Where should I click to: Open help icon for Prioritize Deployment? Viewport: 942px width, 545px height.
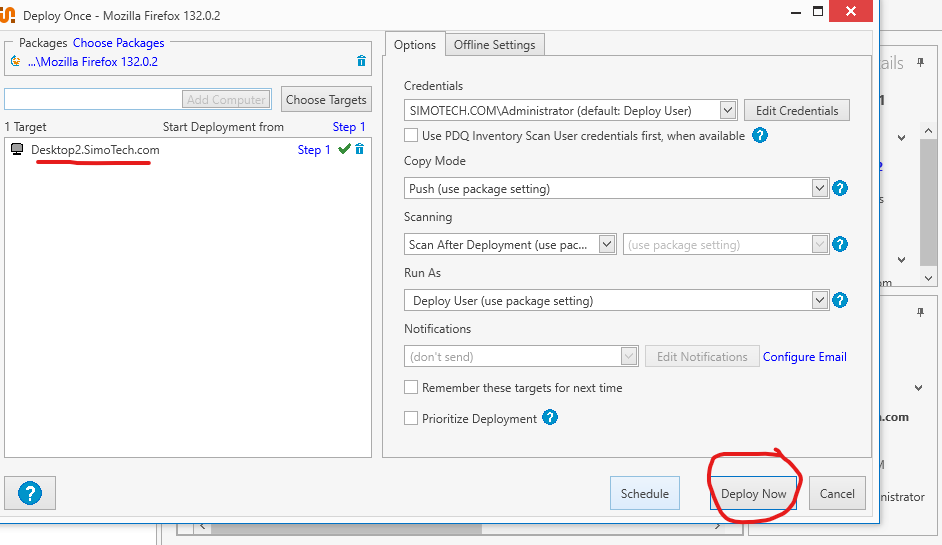pos(550,417)
